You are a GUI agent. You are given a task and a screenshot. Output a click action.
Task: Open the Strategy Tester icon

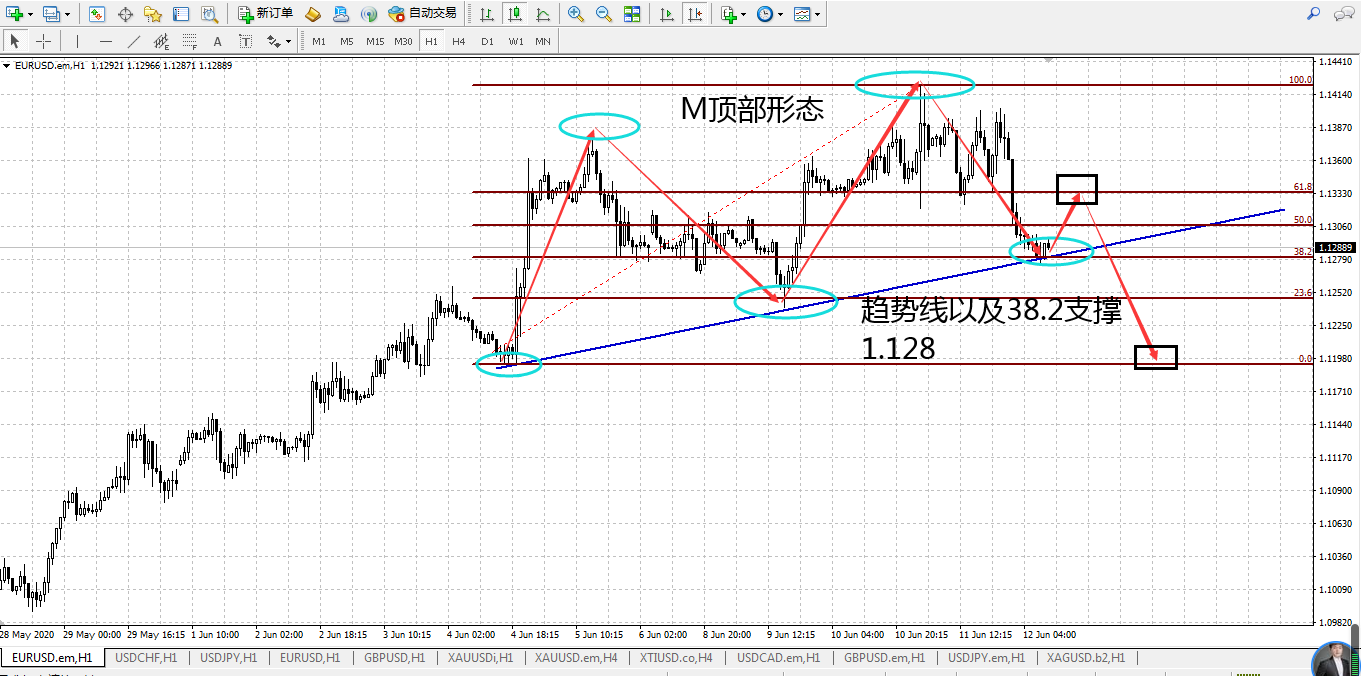click(209, 14)
